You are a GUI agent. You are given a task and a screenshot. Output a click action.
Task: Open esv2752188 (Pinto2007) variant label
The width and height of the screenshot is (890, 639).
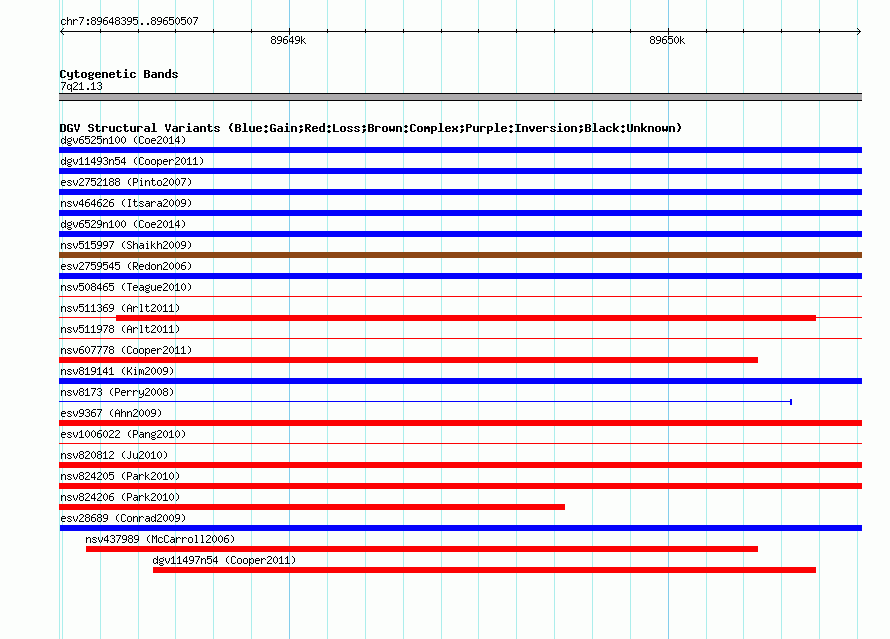coord(126,182)
